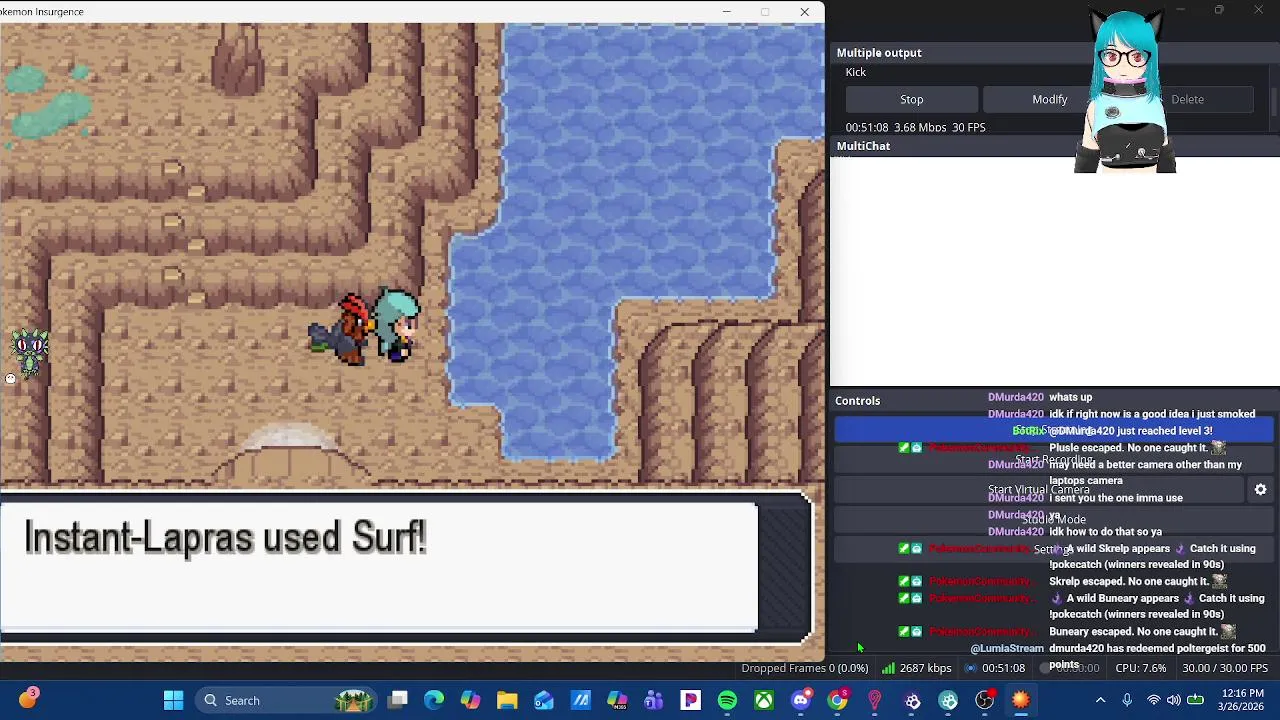The image size is (1280, 720).
Task: Click the Kick output label
Action: point(856,72)
